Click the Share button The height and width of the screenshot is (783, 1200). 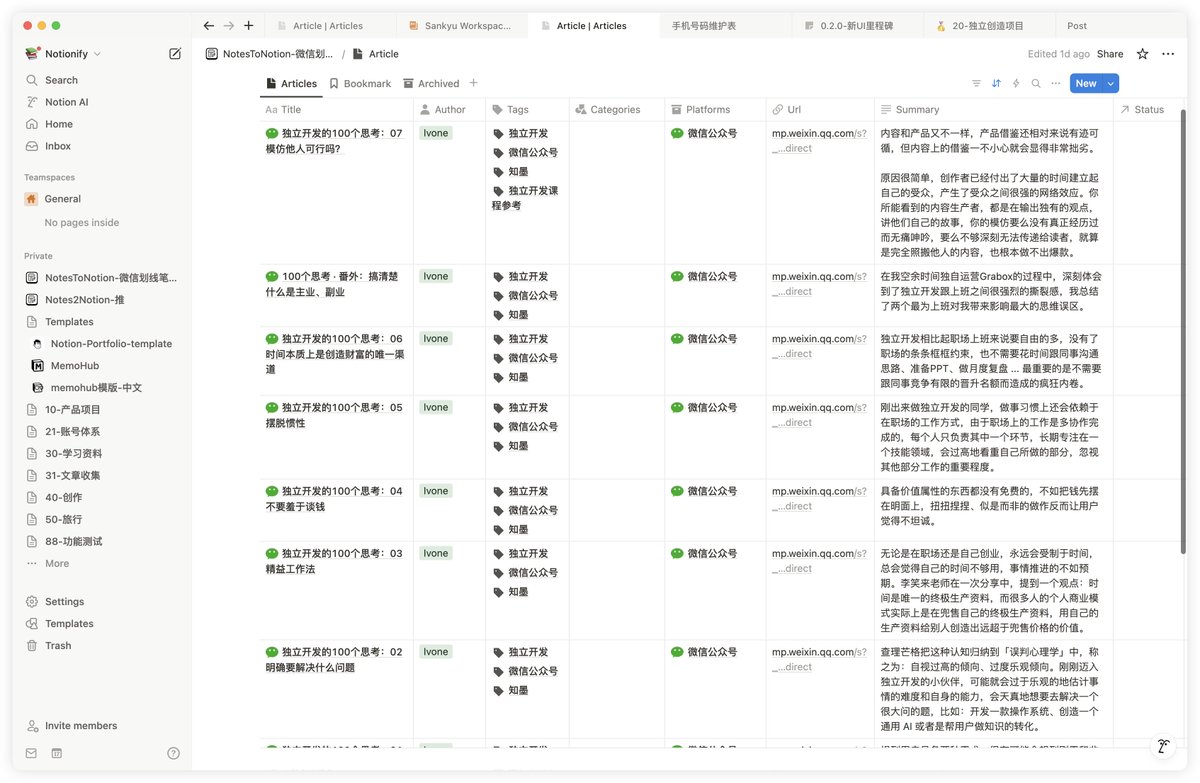1110,54
